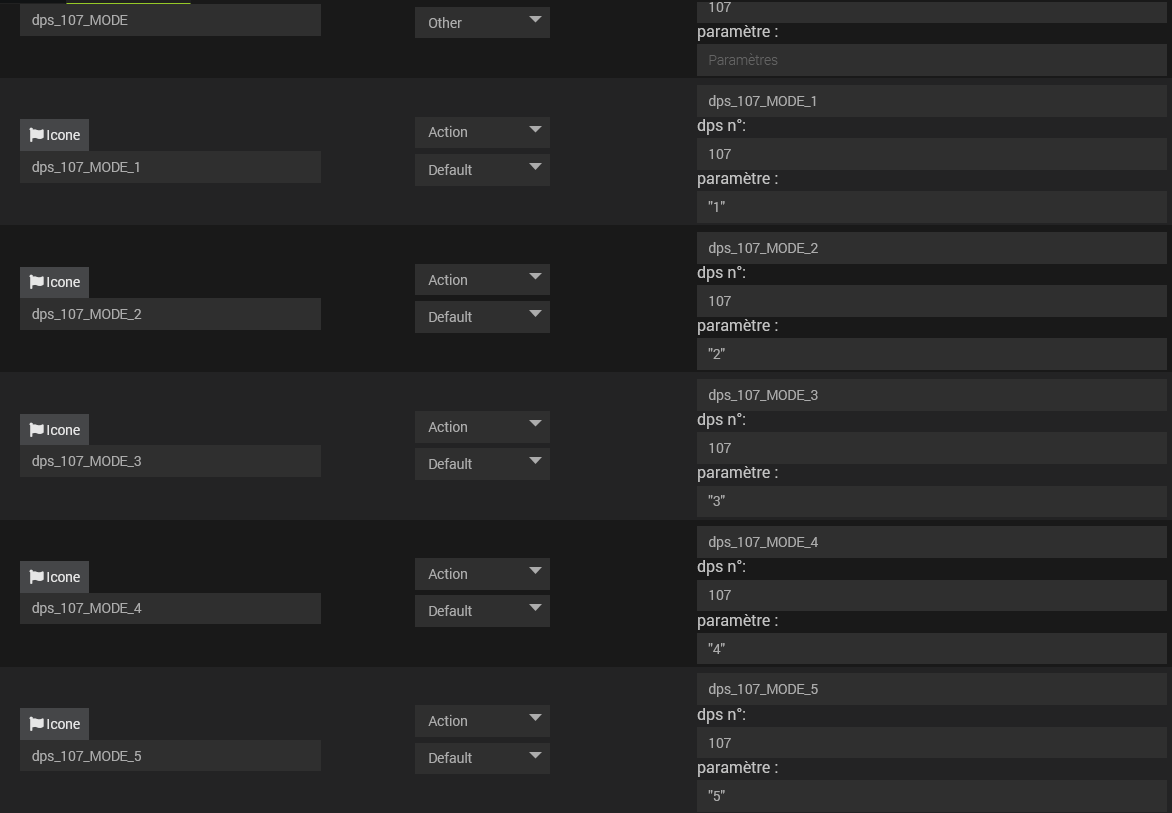Click the paramètre field containing "4"
1172x813 pixels.
click(931, 648)
